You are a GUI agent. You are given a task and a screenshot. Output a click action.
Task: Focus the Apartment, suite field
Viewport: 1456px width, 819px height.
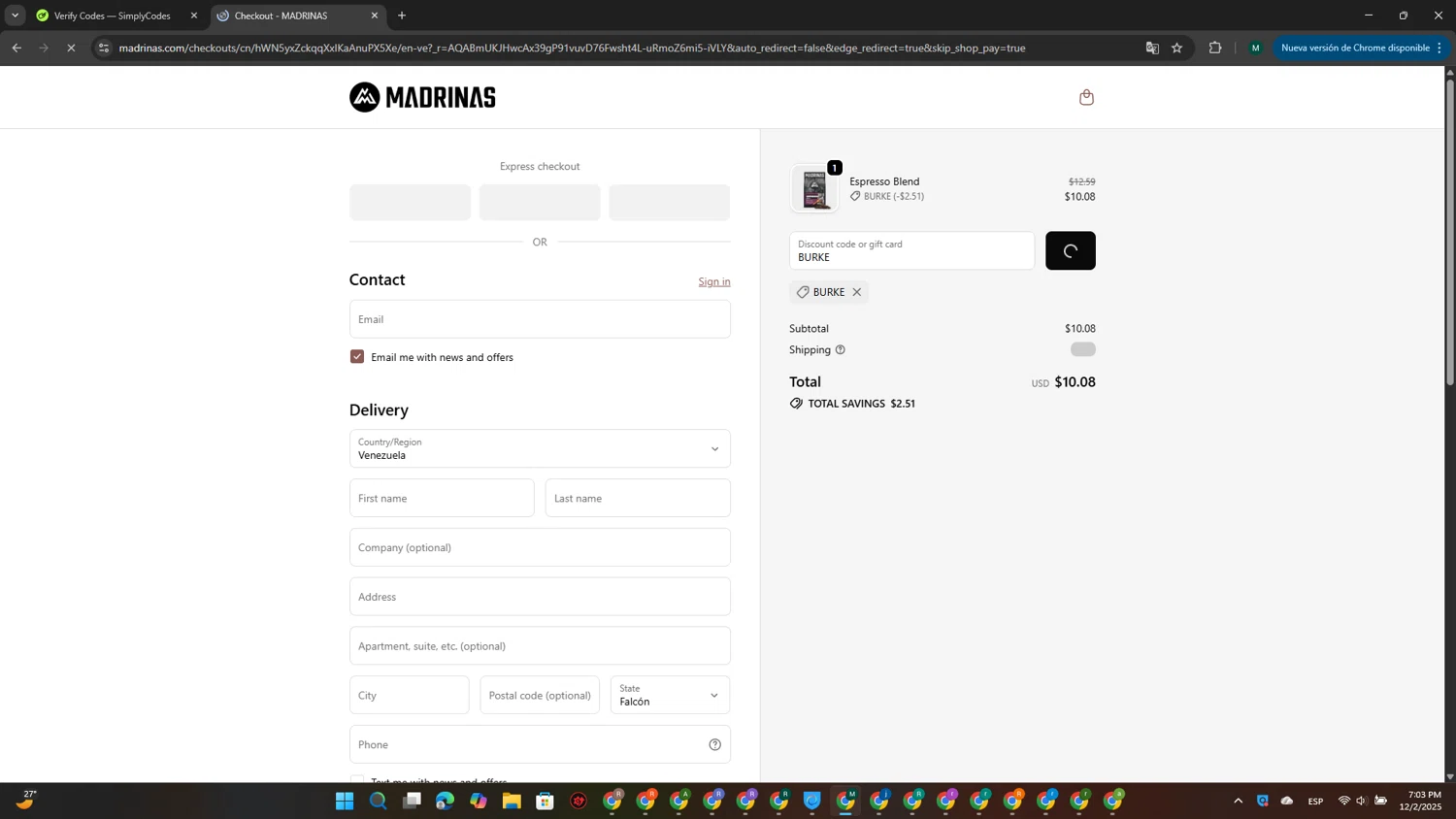pyautogui.click(x=540, y=645)
